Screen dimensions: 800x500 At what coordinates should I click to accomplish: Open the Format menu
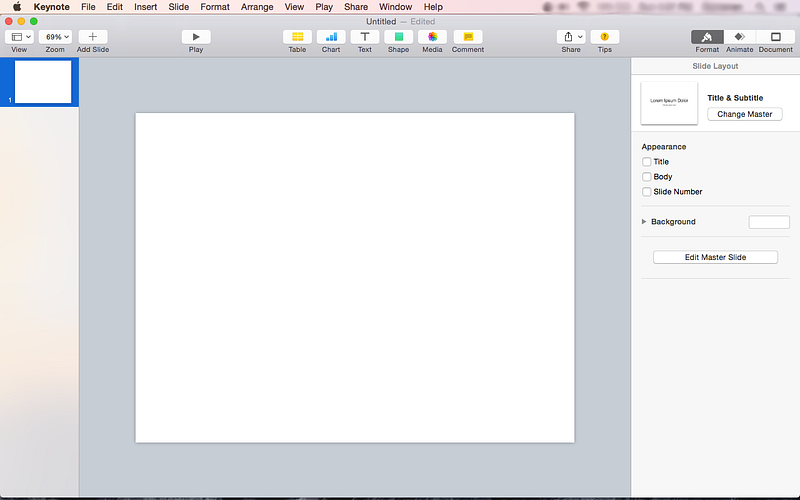click(215, 7)
